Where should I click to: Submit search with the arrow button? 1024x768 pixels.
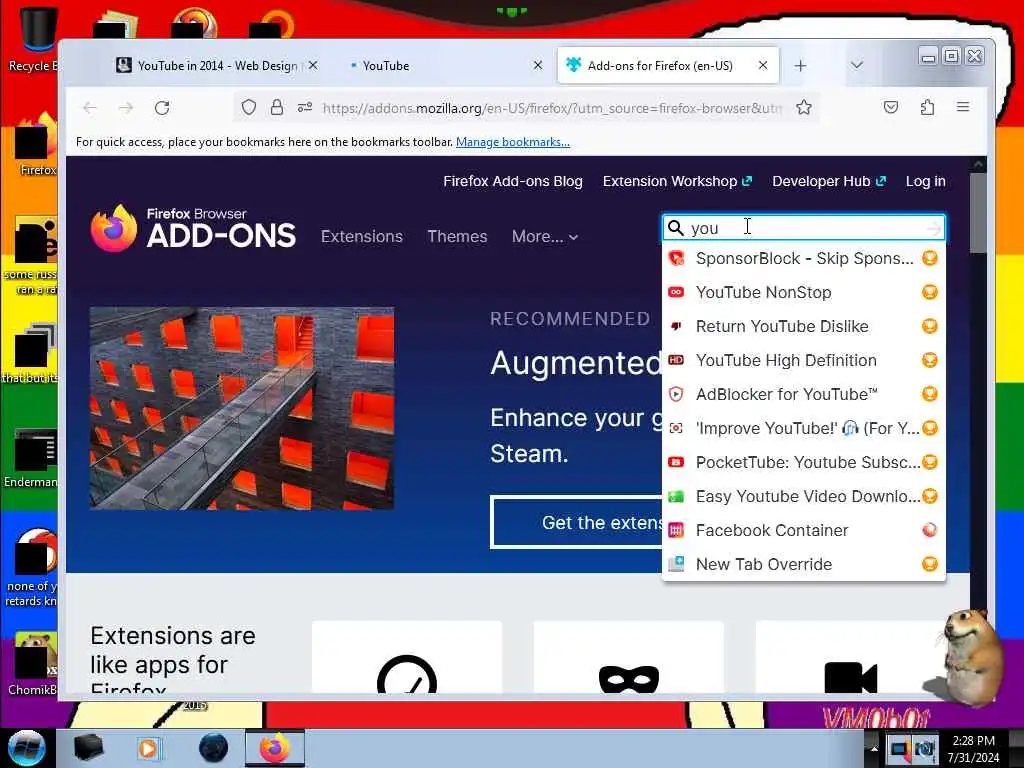[x=934, y=228]
